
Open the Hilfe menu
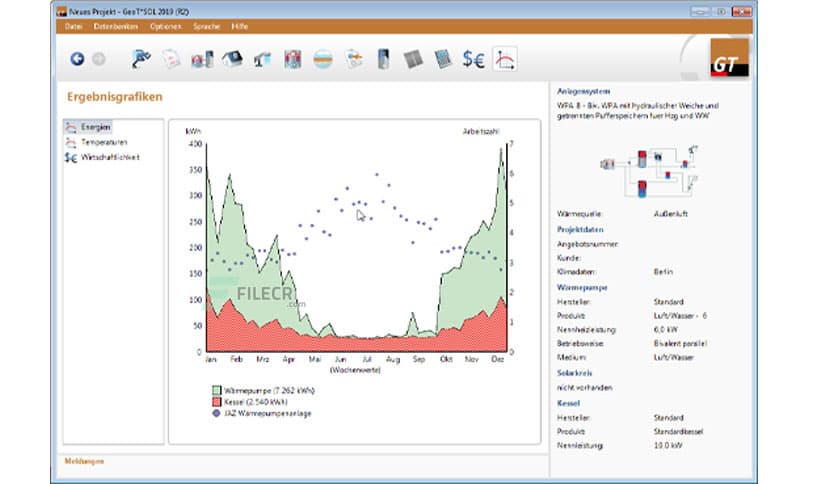[239, 26]
